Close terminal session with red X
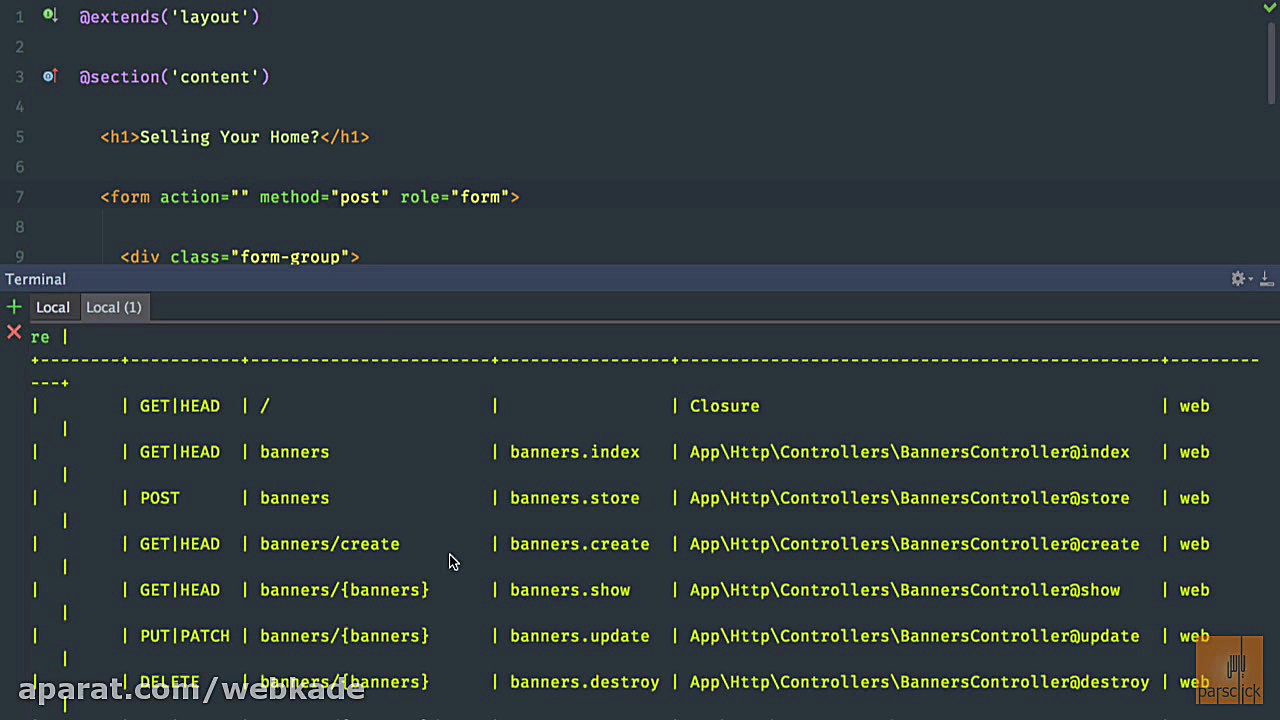1280x720 pixels. tap(14, 332)
